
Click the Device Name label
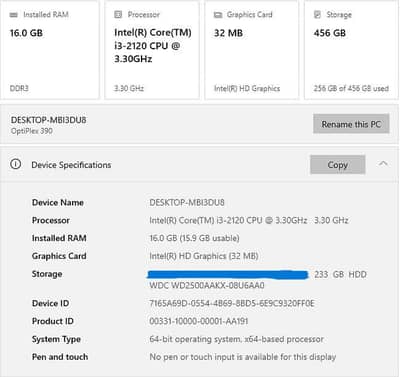pos(58,202)
